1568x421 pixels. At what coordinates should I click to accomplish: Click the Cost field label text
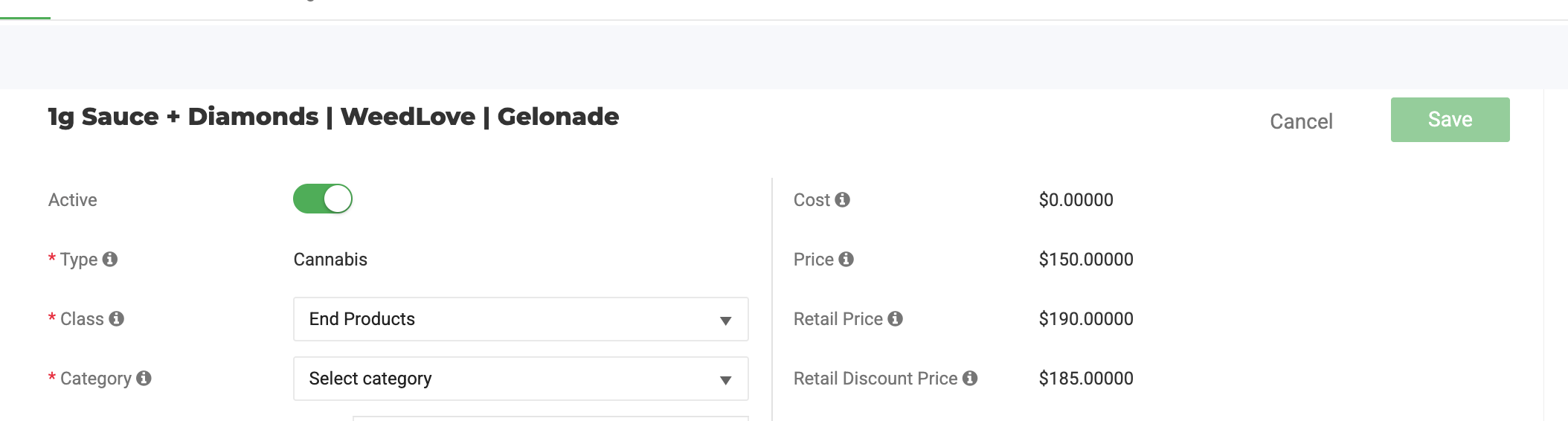tap(812, 200)
